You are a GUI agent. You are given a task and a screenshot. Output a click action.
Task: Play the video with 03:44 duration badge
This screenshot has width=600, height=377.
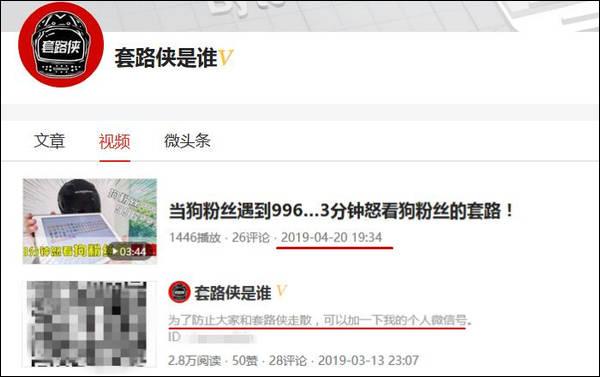tap(129, 251)
